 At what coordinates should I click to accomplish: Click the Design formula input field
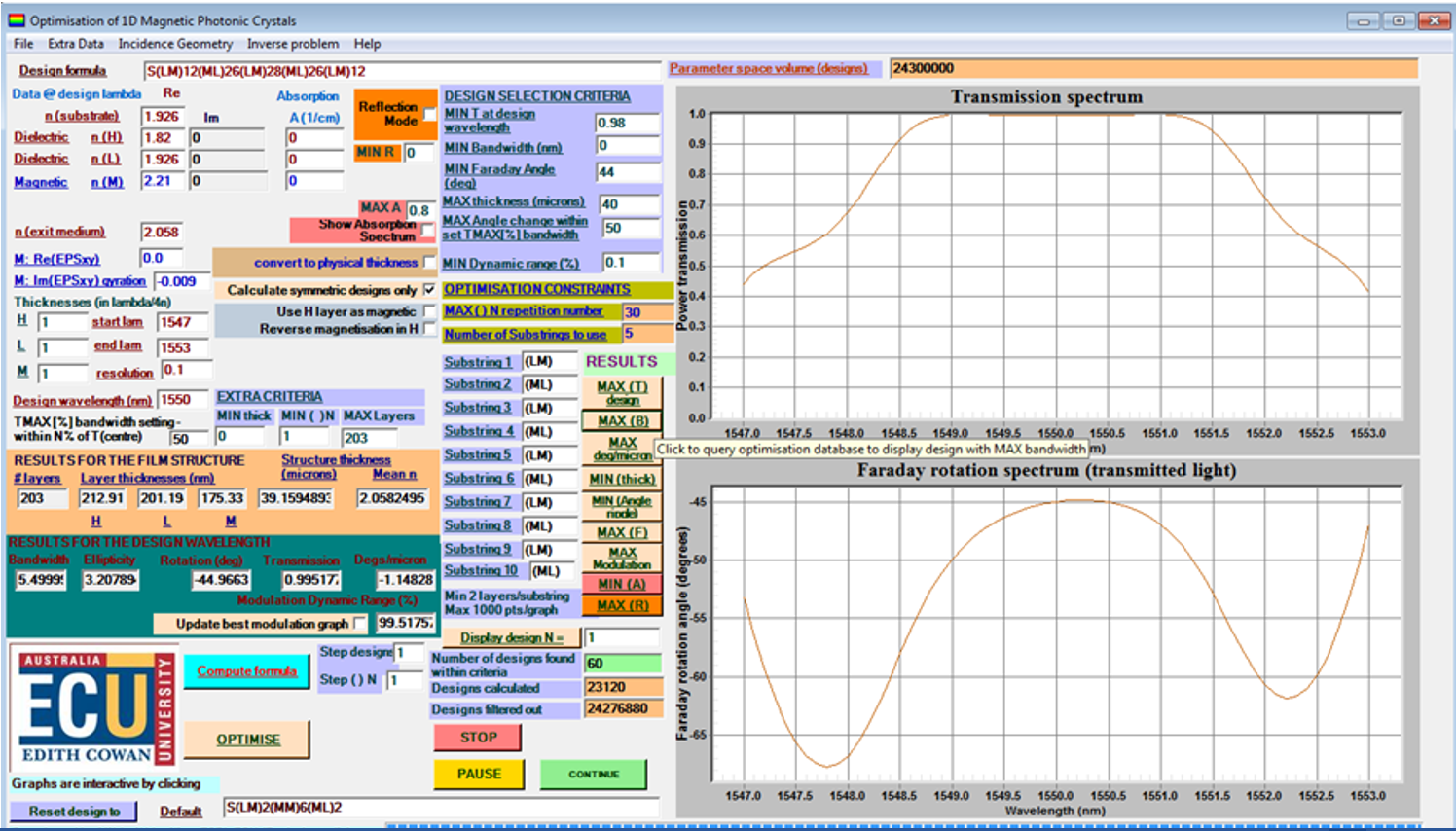pyautogui.click(x=401, y=71)
